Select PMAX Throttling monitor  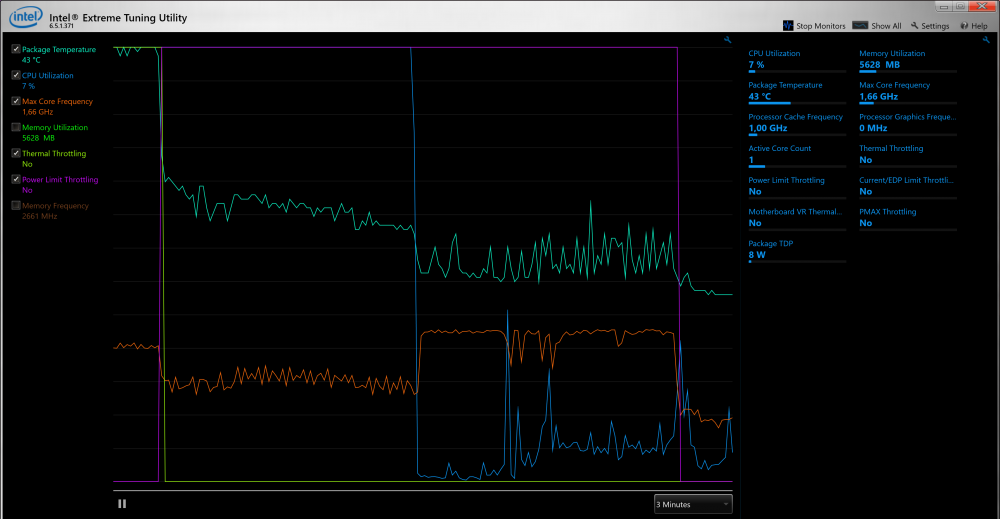tap(908, 217)
